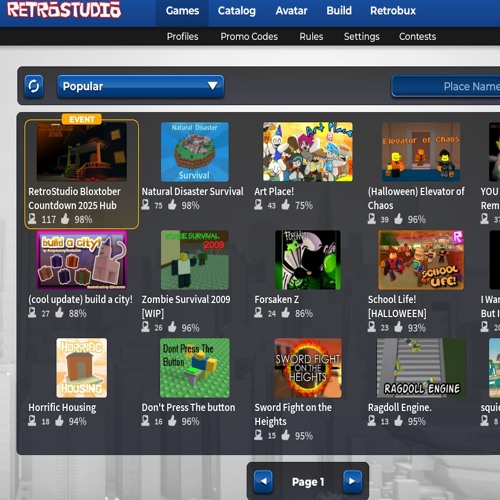Open the Catalog tab
Screen dimensions: 500x500
[237, 11]
